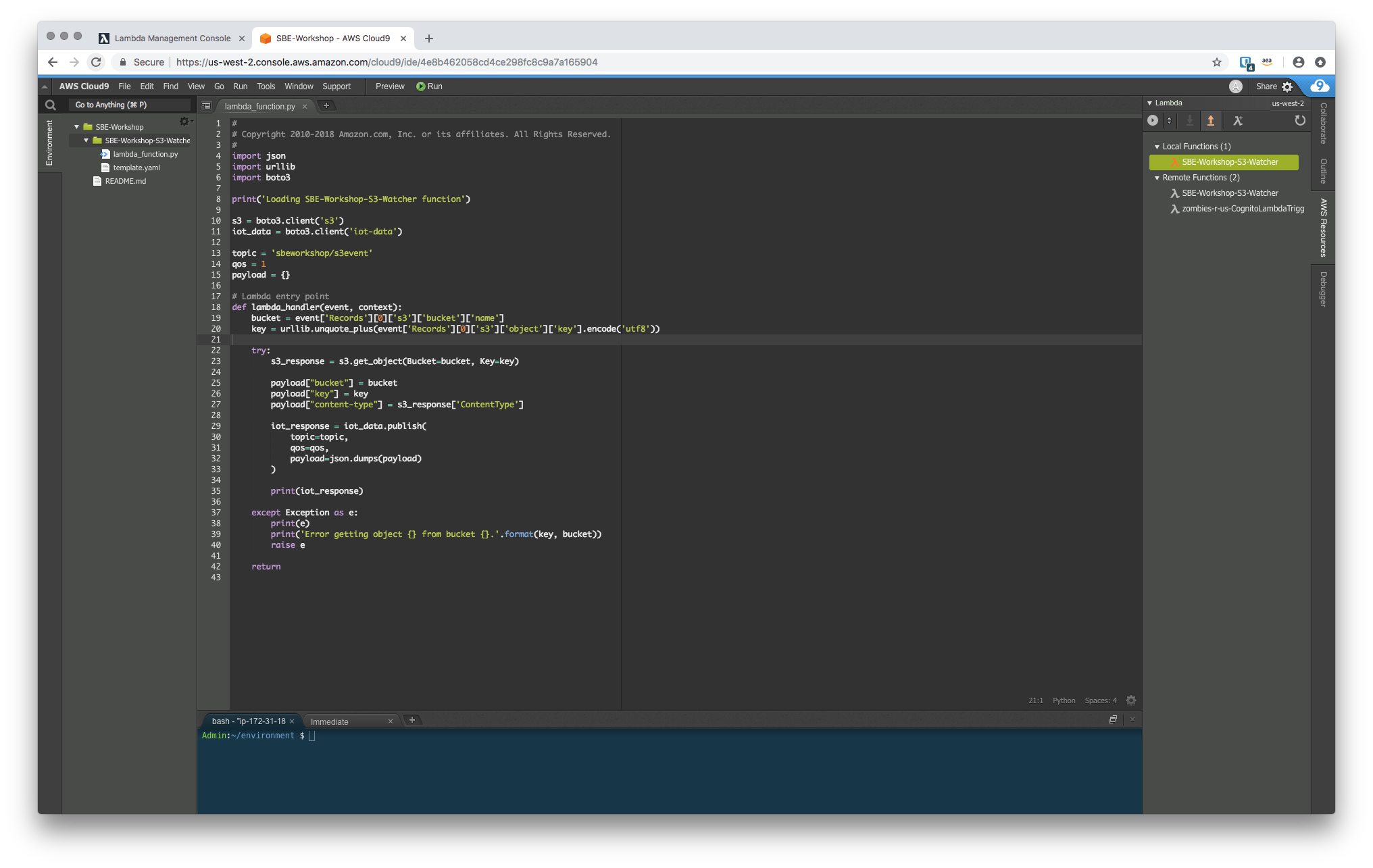The image size is (1373, 868).
Task: Collapse the SBE-Workshop root folder
Action: [x=77, y=127]
